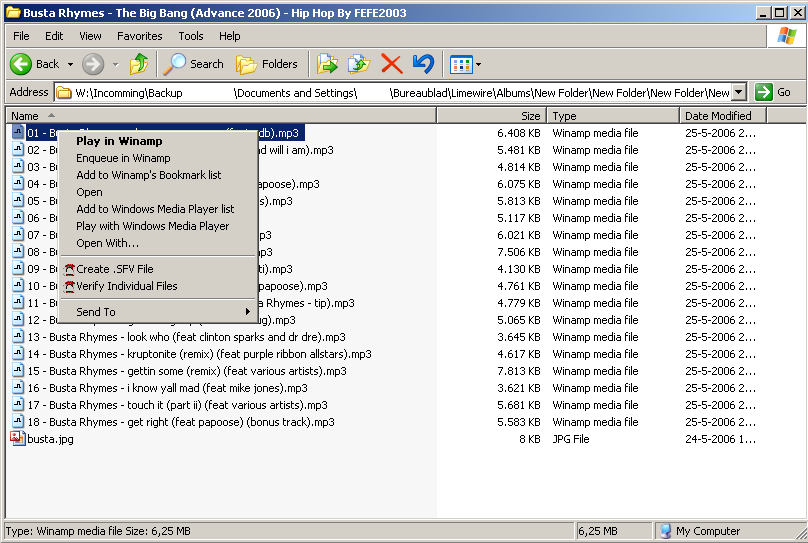This screenshot has height=543, width=808.
Task: Choose Create .SFV File
Action: point(158,269)
